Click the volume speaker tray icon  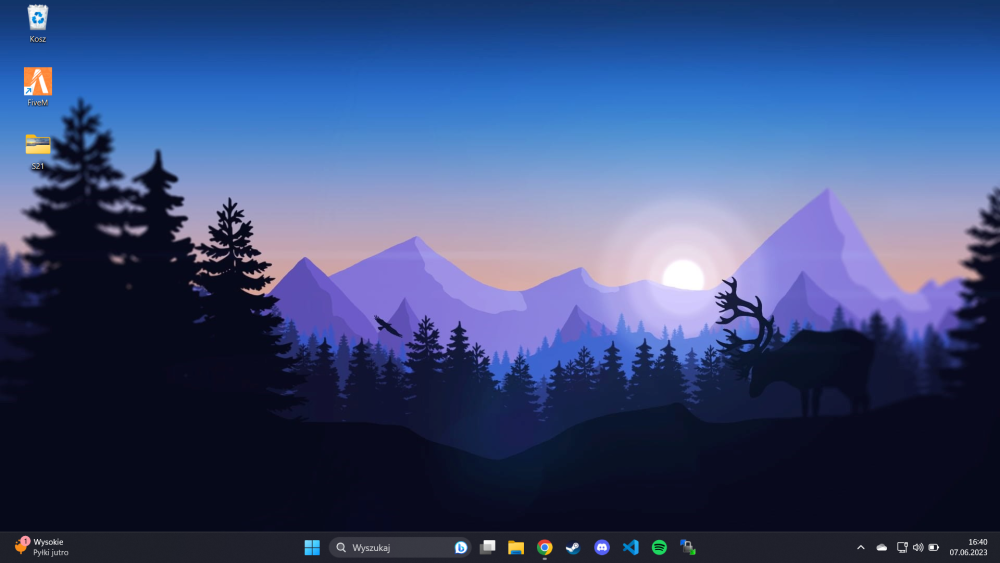[x=918, y=547]
